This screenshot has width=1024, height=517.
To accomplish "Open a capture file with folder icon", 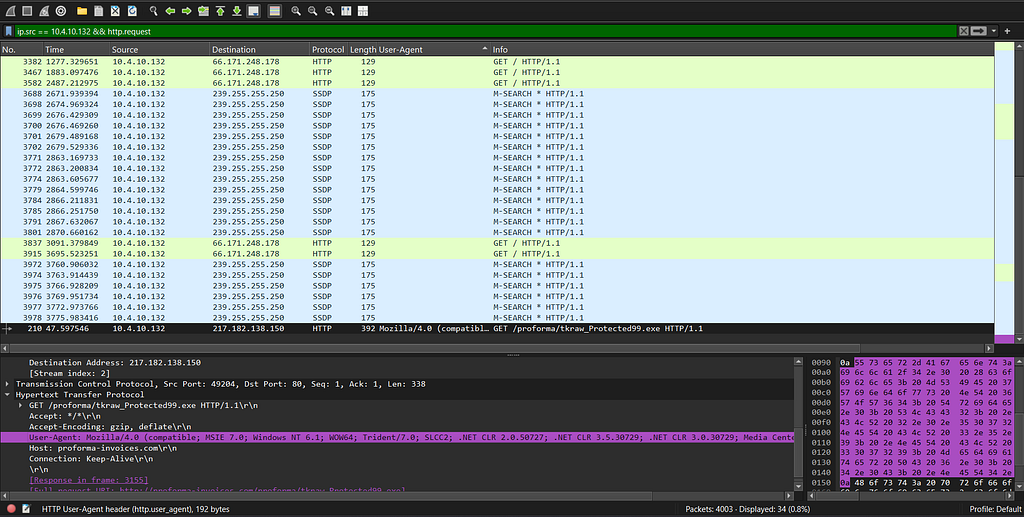I will pos(82,10).
